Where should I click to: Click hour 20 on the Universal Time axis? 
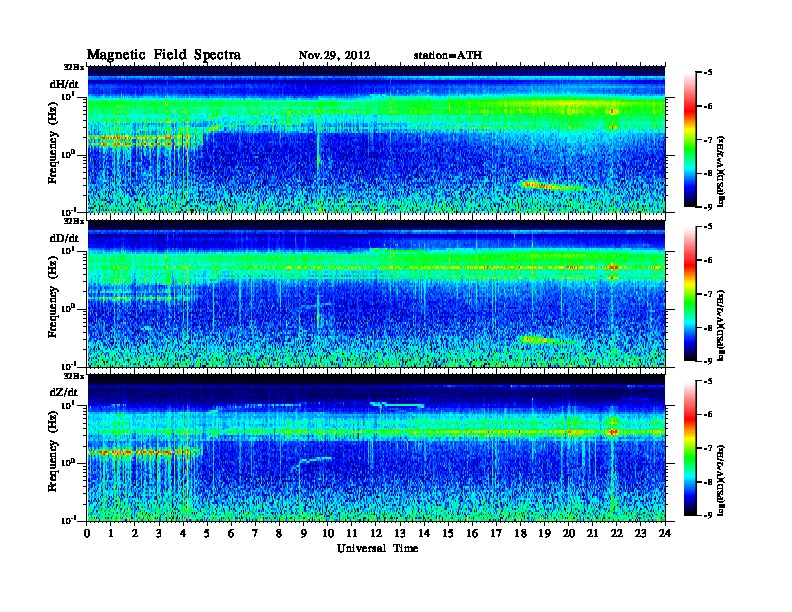click(568, 534)
